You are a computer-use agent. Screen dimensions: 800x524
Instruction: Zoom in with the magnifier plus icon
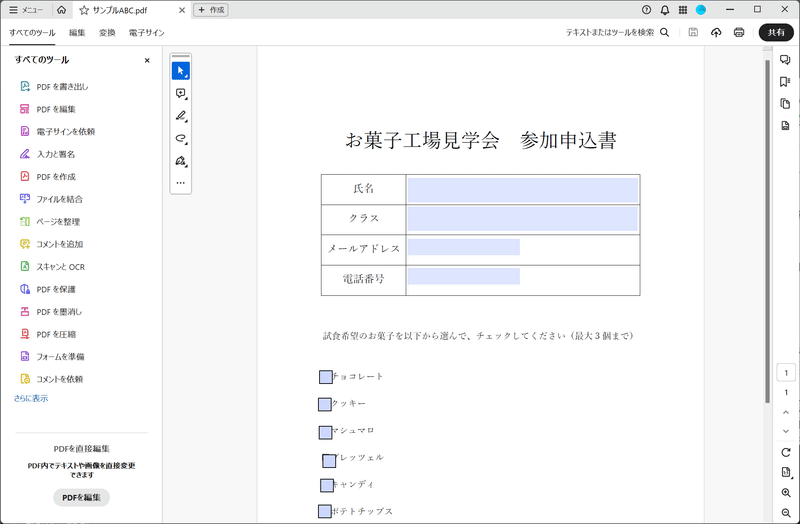coord(786,493)
